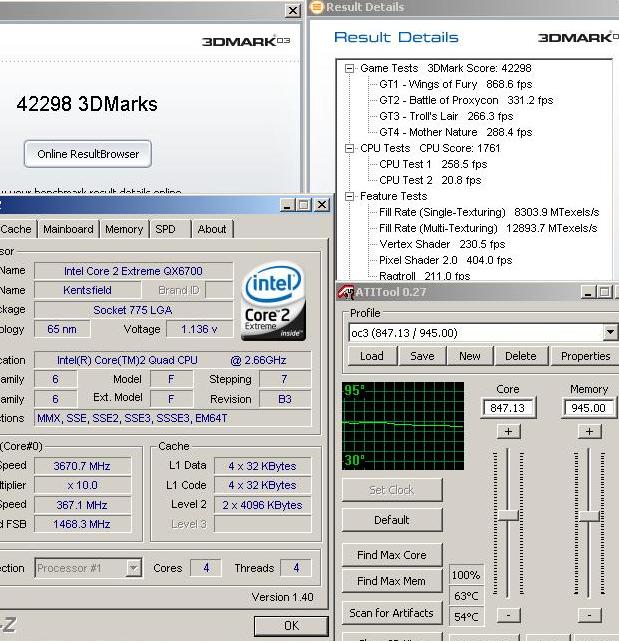Viewport: 619px width, 641px height.
Task: Click the temperature graph in ATITool
Action: pyautogui.click(x=403, y=426)
